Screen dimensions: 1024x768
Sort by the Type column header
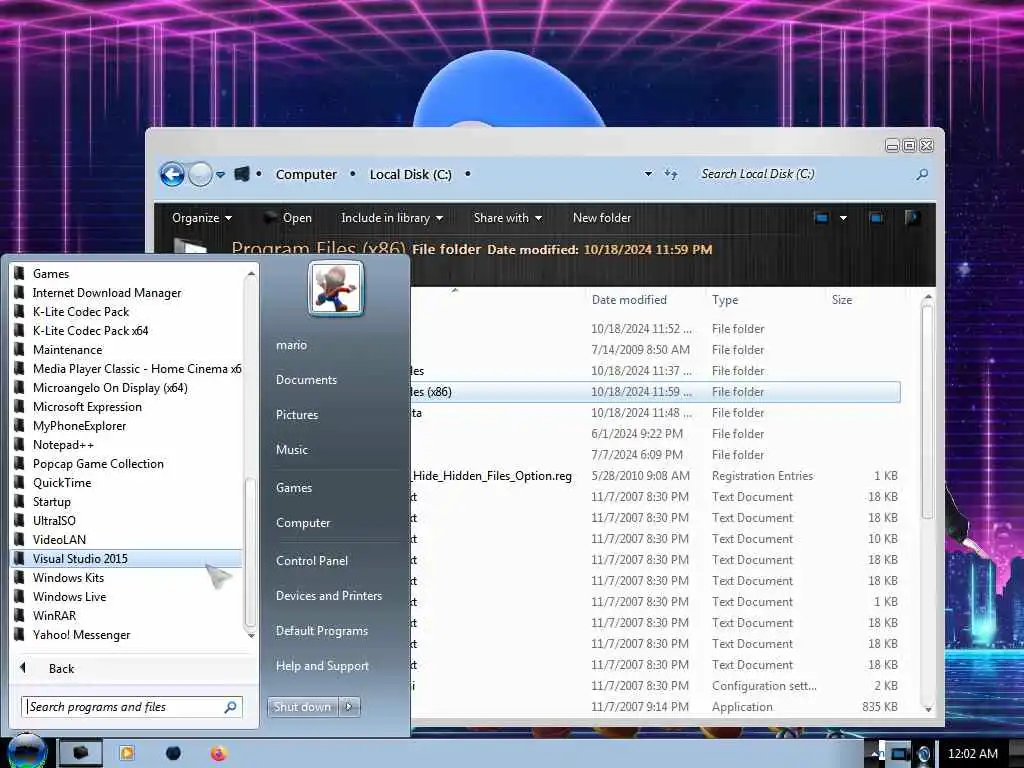pos(725,300)
